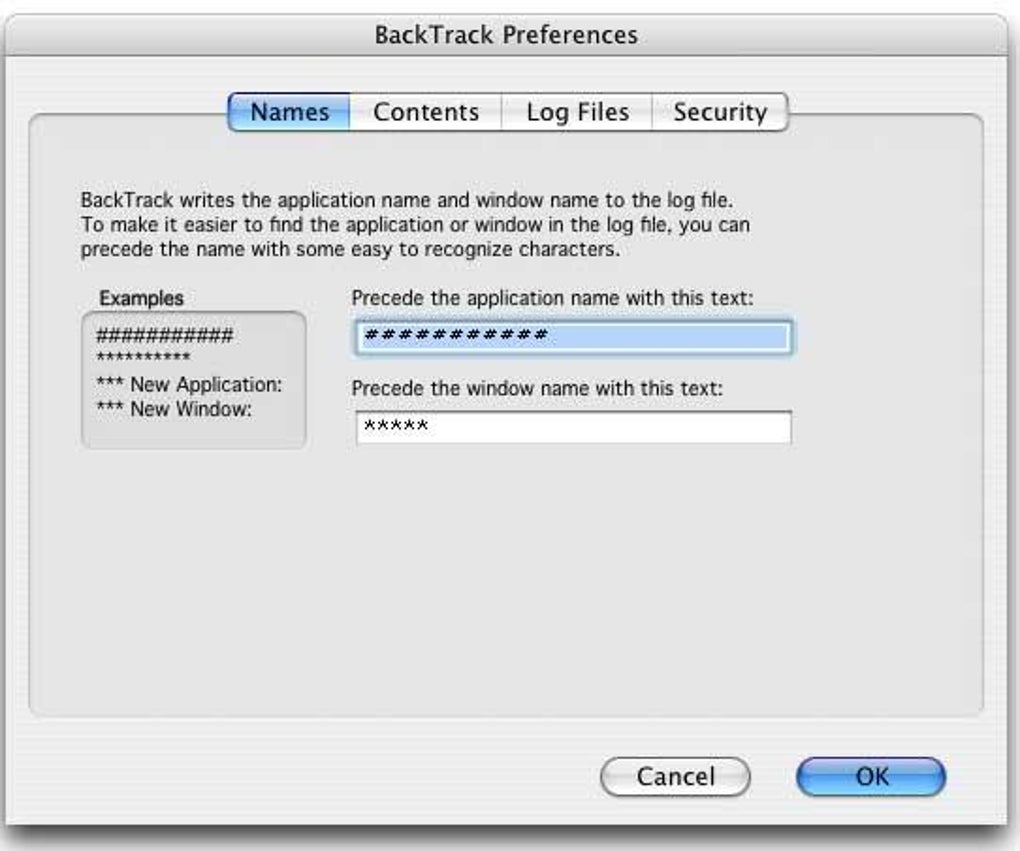This screenshot has height=851, width=1020.
Task: Confirm preferences with the OK button
Action: pyautogui.click(x=871, y=776)
